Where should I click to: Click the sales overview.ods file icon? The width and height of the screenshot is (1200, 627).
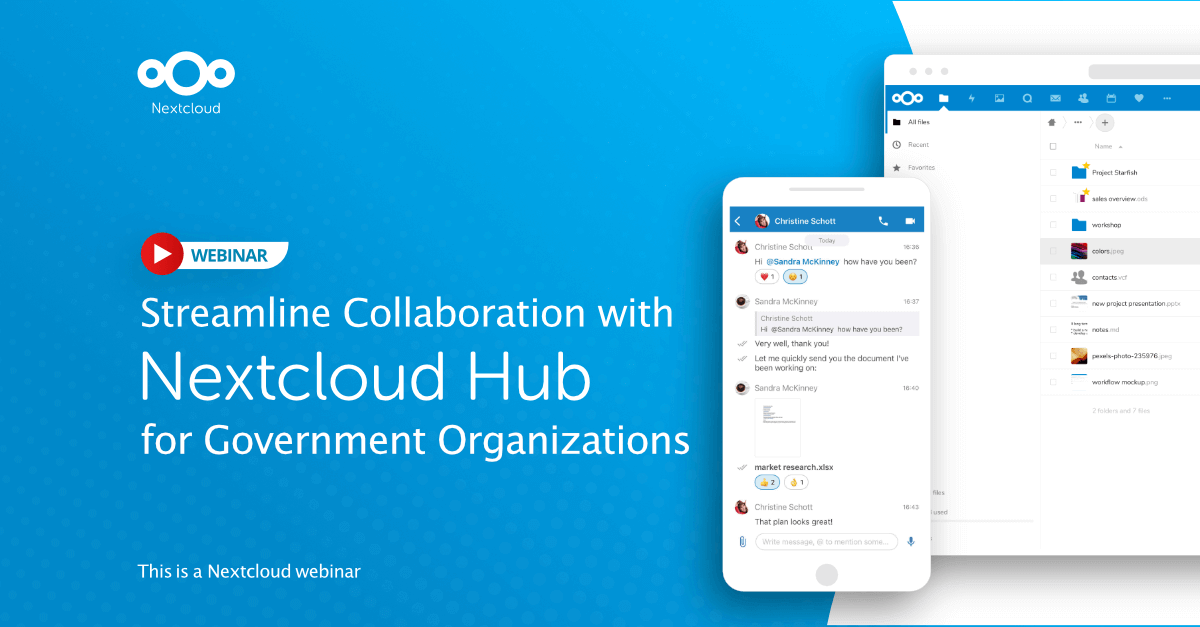tap(1079, 198)
